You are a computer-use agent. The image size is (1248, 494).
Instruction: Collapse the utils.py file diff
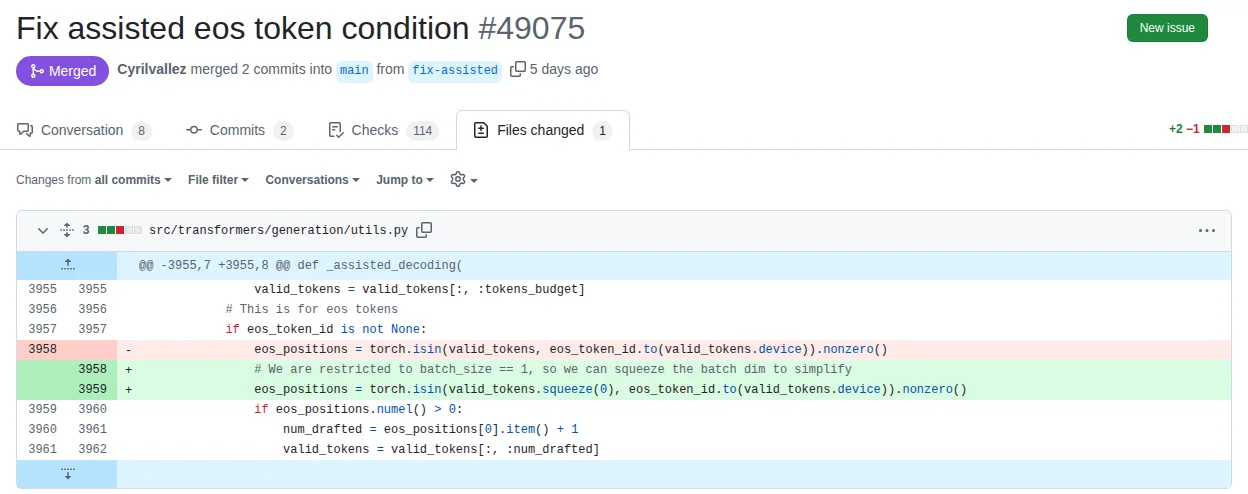(43, 230)
